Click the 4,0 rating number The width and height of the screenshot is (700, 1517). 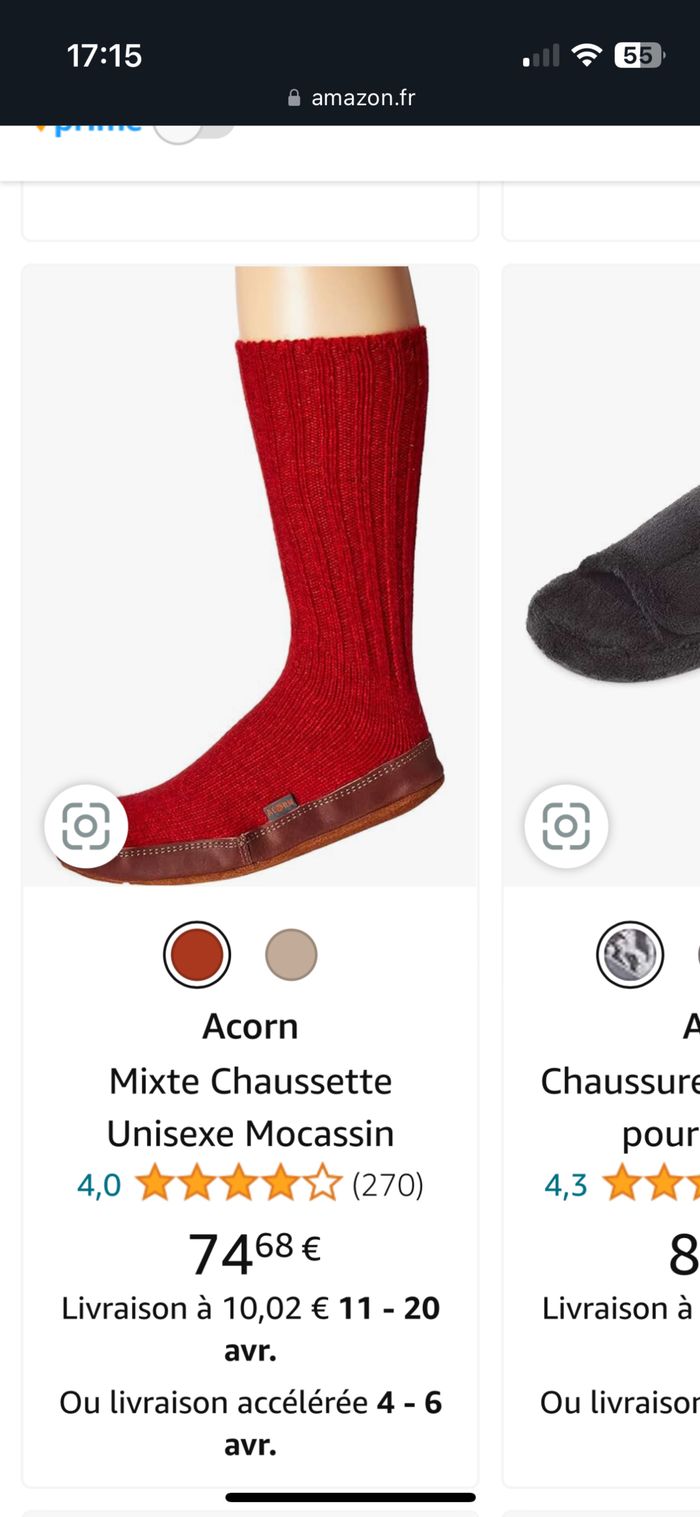[99, 1185]
